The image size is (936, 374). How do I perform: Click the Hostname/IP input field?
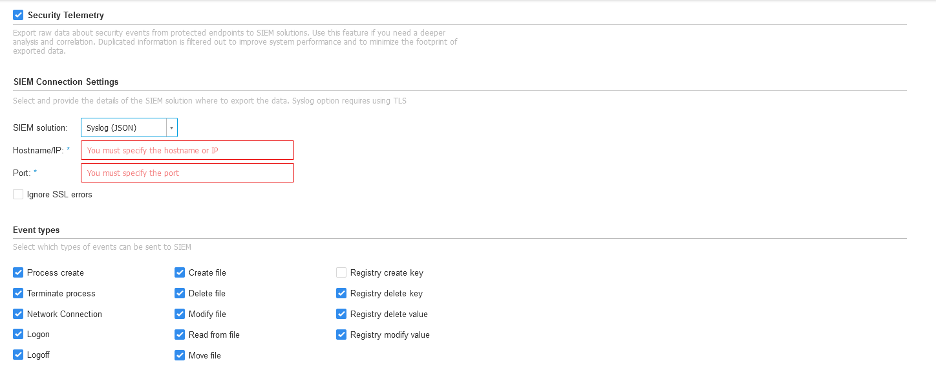pyautogui.click(x=187, y=150)
